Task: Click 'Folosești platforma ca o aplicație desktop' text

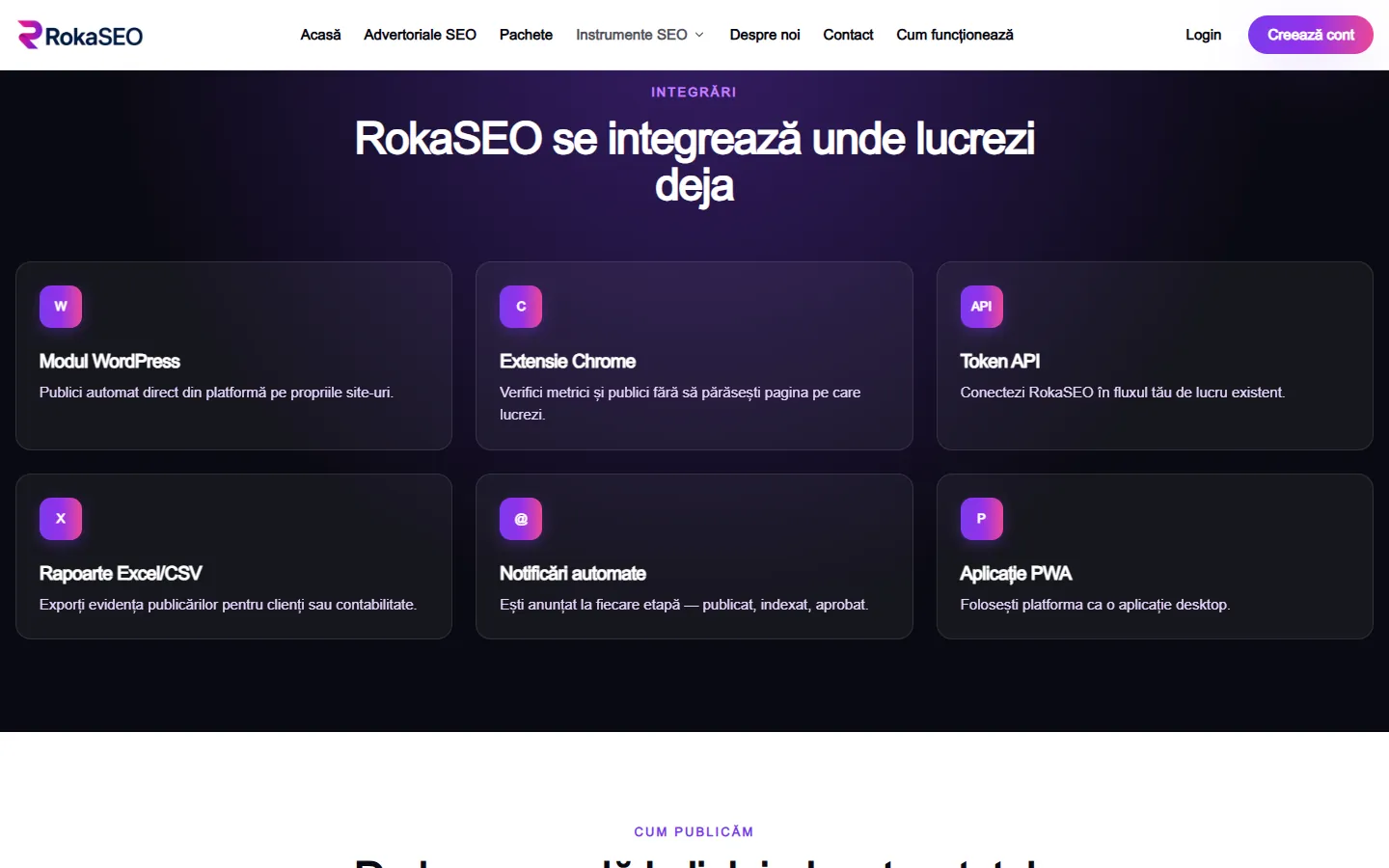Action: click(x=1095, y=605)
